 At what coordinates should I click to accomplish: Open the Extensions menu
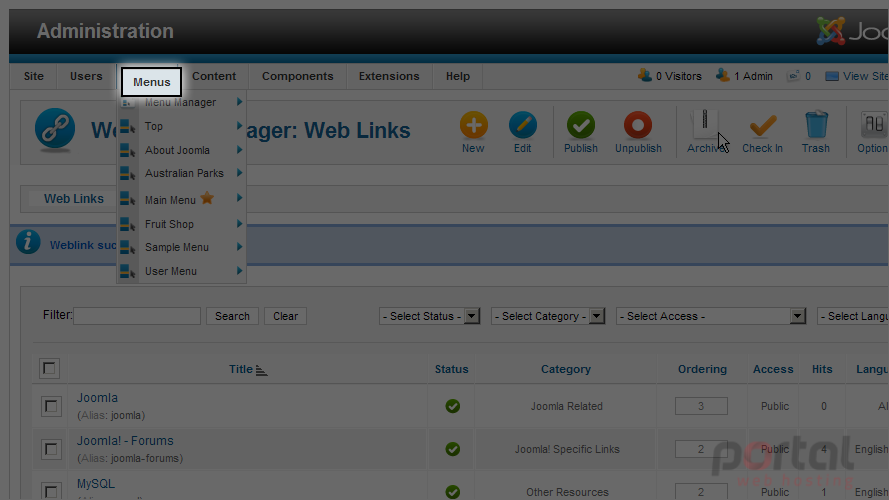[x=389, y=76]
